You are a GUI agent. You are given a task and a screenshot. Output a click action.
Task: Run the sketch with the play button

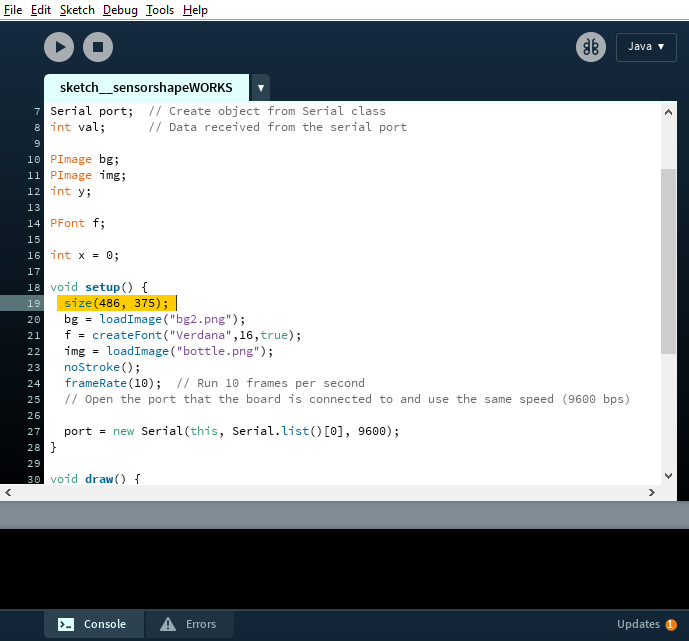coord(59,47)
